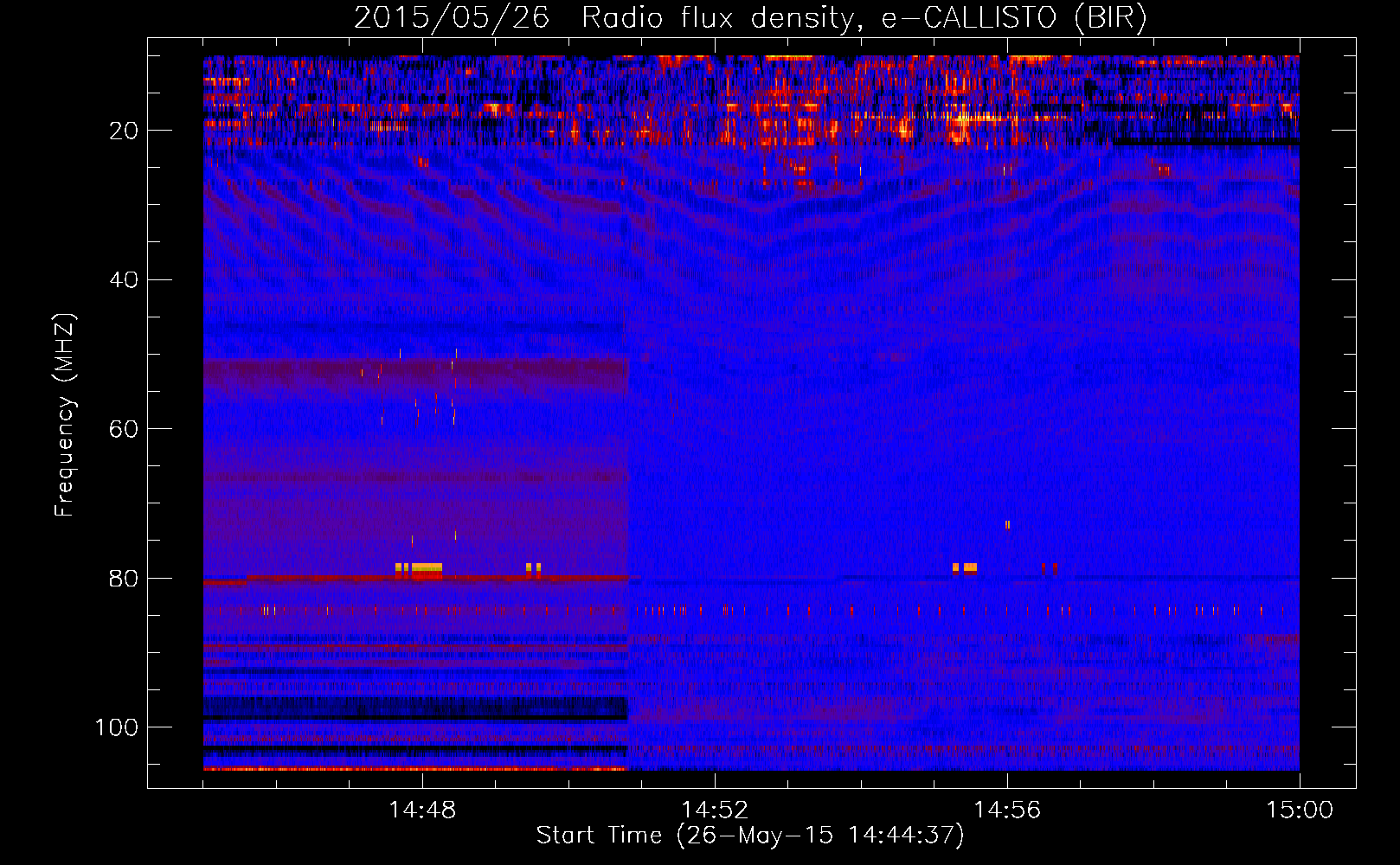Image resolution: width=1400 pixels, height=865 pixels.
Task: Click the plot title '2015/05/26 Radio flux density'
Action: click(x=603, y=18)
